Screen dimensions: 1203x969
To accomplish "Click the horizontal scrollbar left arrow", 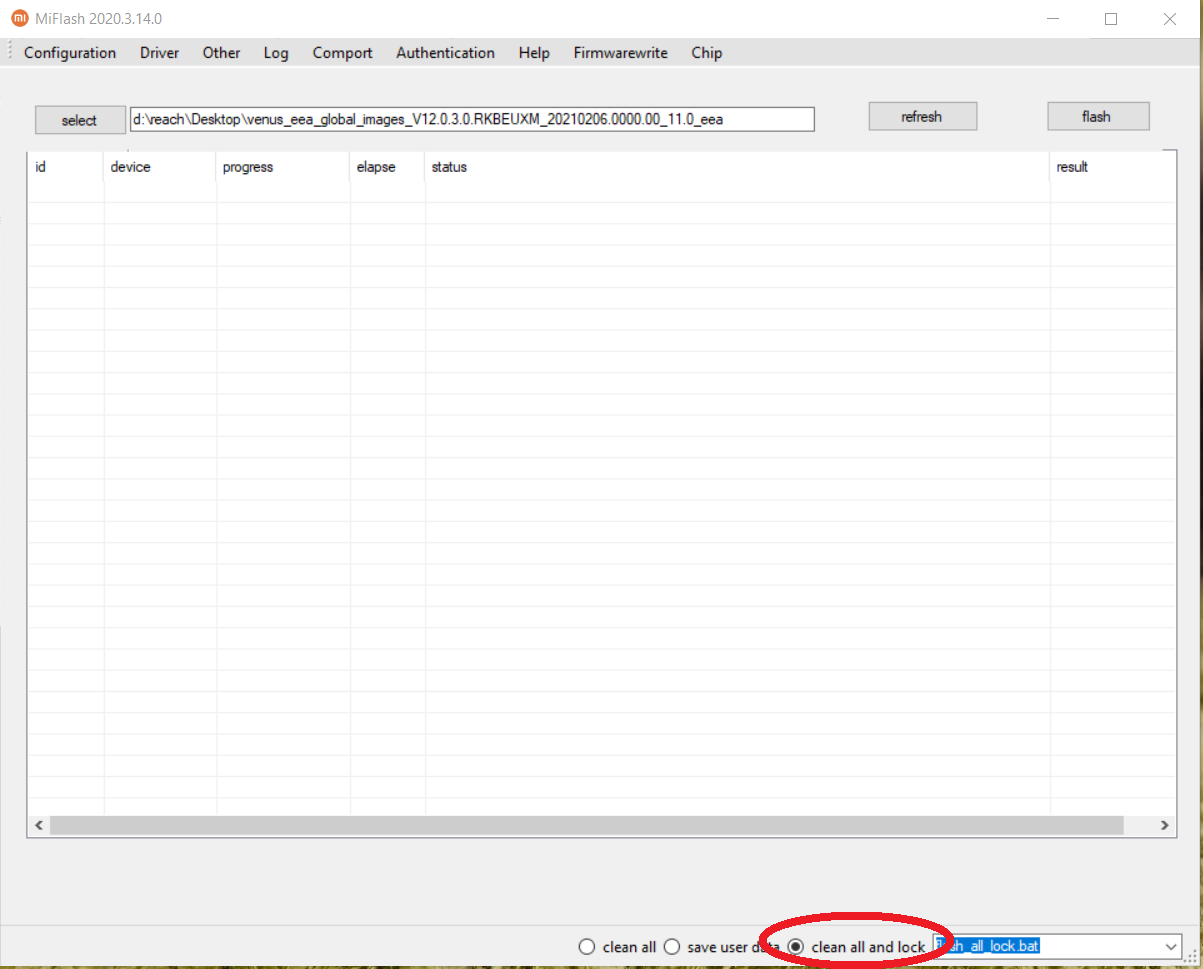I will (39, 825).
